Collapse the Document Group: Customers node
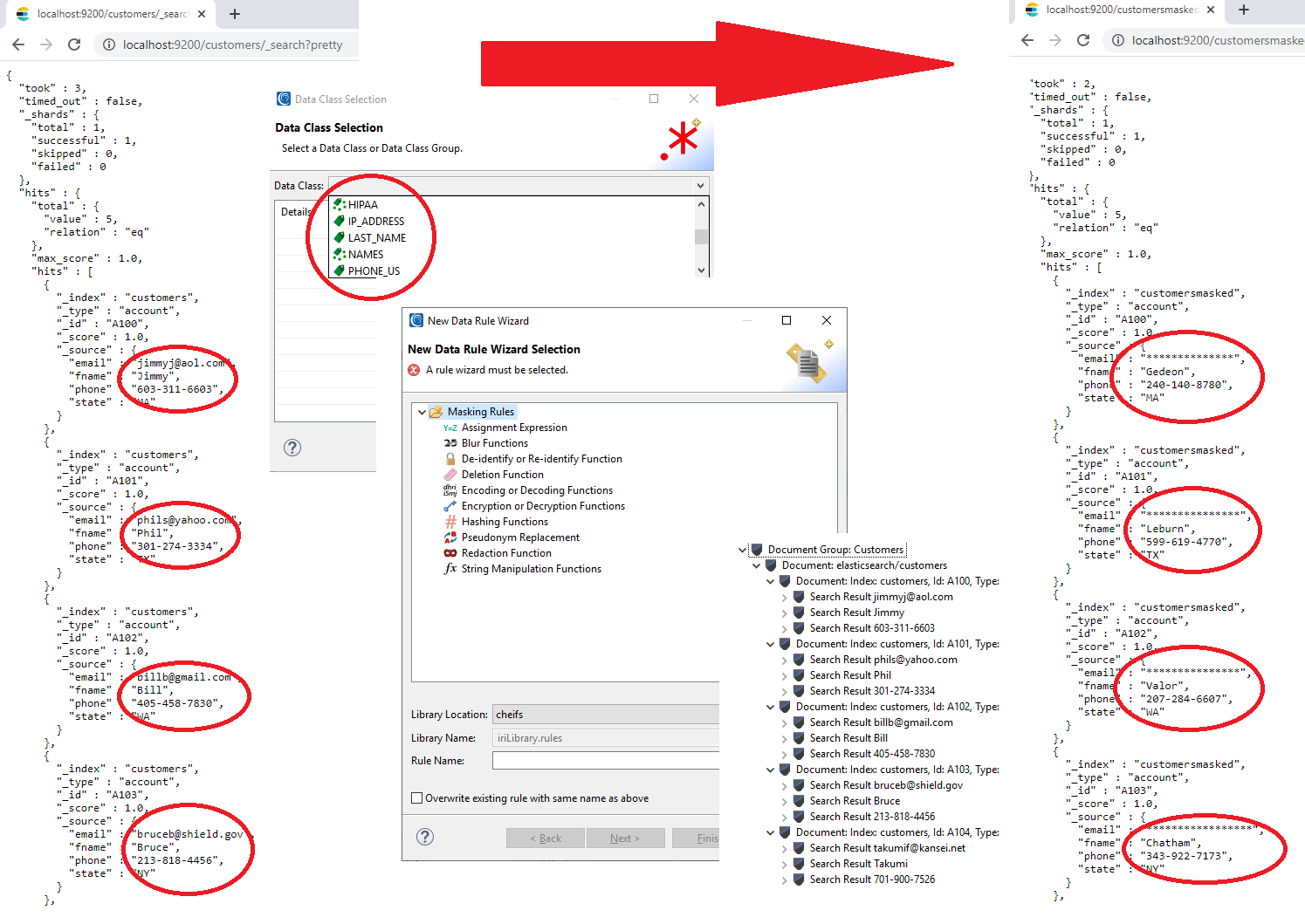 743,550
